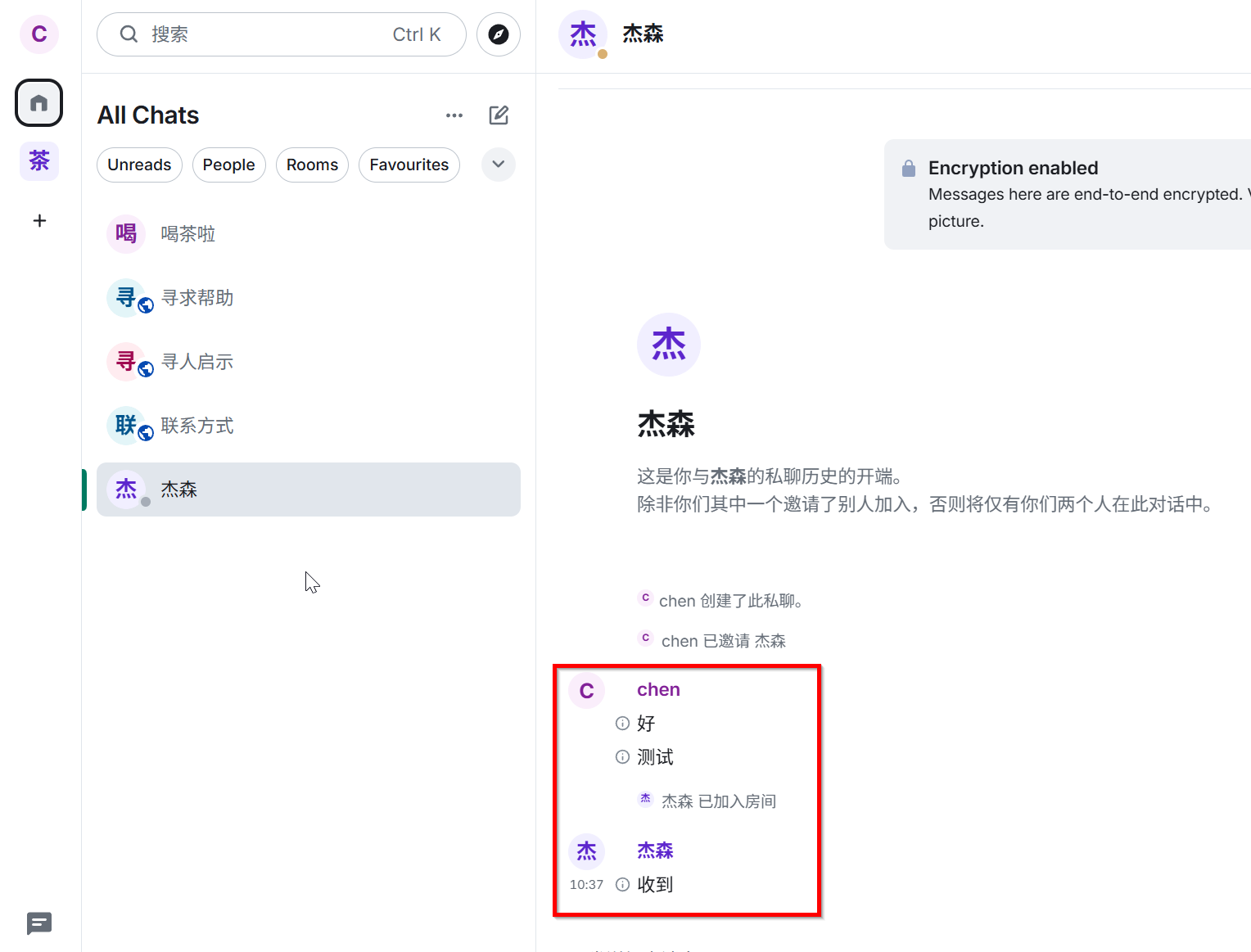The height and width of the screenshot is (952, 1251).
Task: Filter chats by Rooms
Action: pos(313,165)
